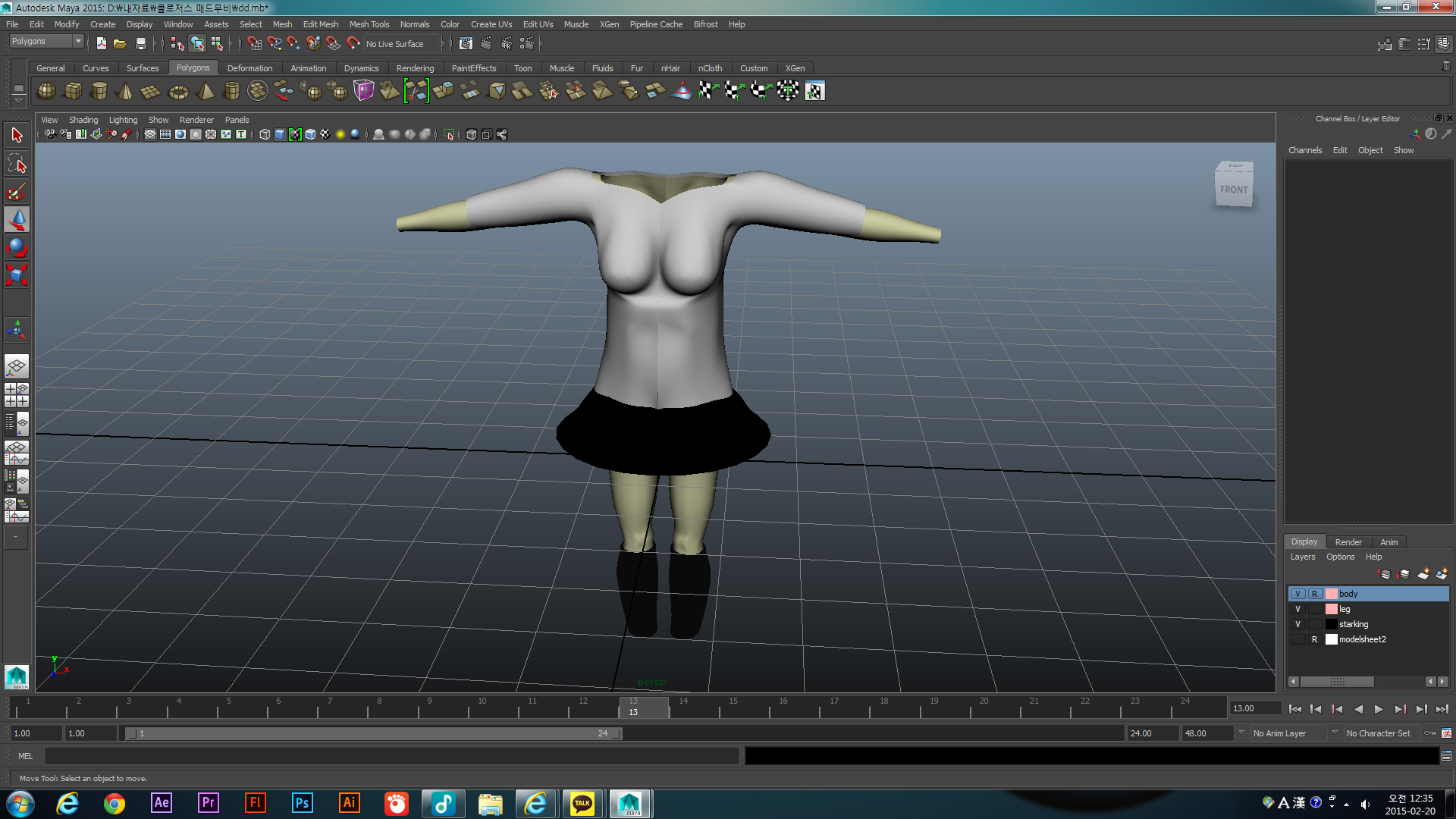Activate the Scale tool in toolbox
This screenshot has height=819, width=1456.
(x=17, y=275)
